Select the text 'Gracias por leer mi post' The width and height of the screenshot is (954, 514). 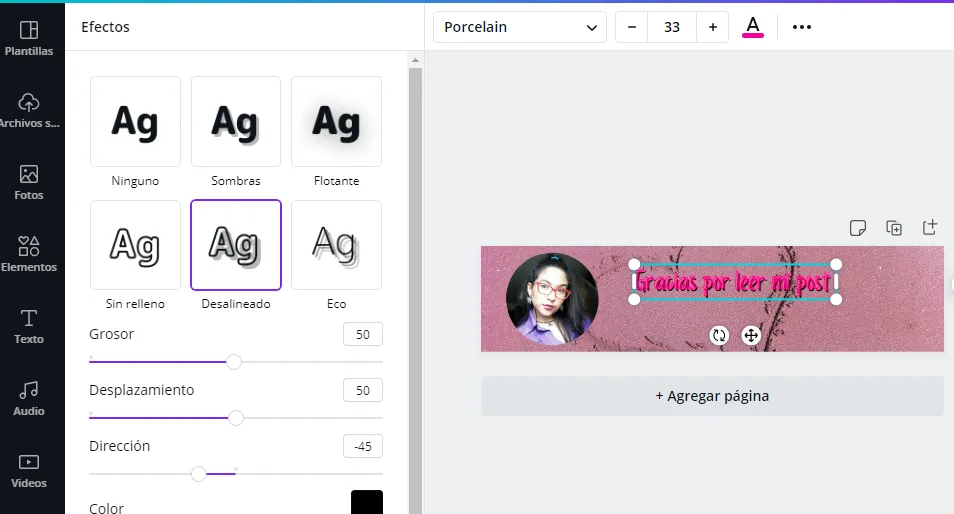(733, 282)
